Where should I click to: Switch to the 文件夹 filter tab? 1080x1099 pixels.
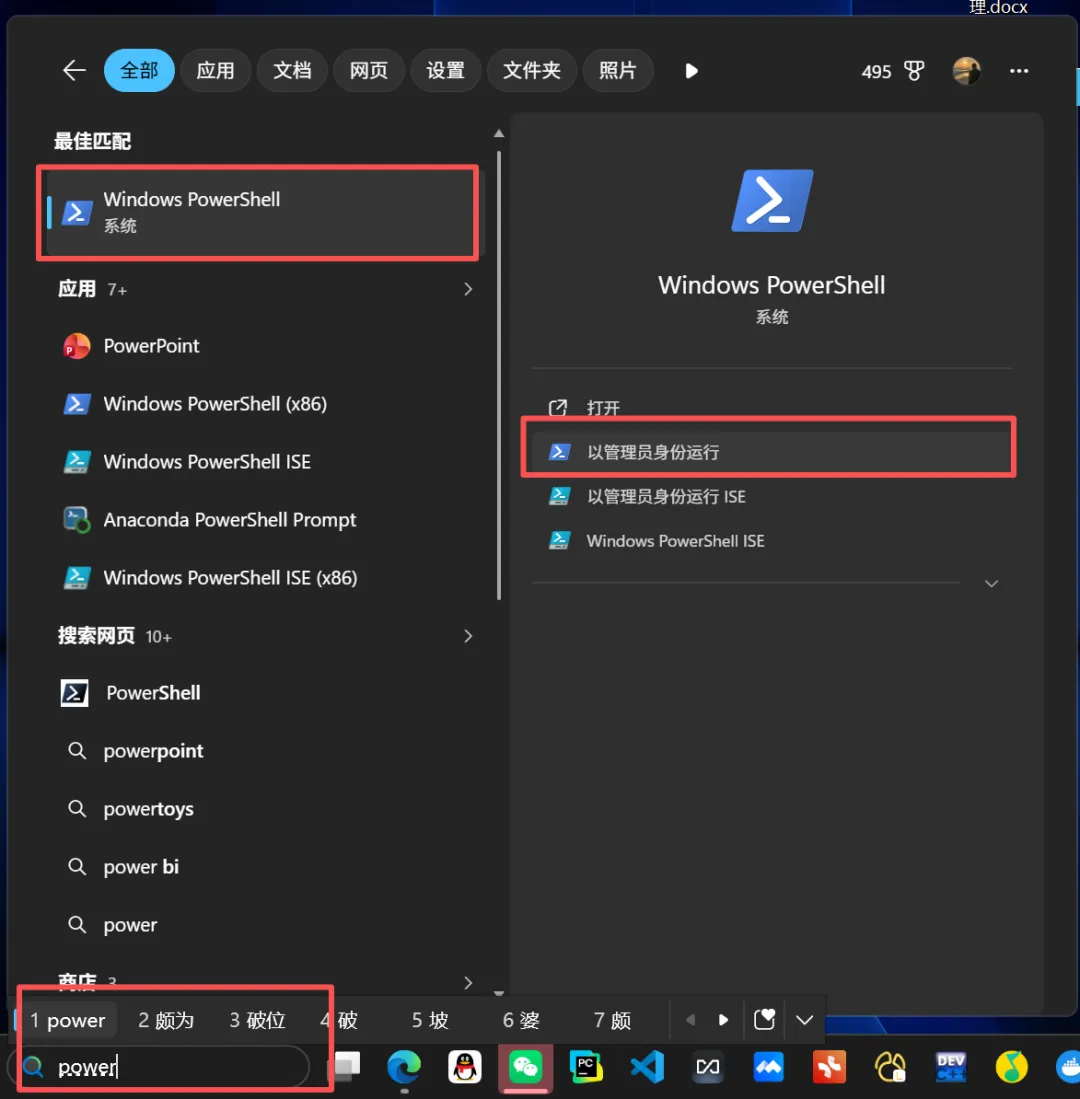click(531, 70)
